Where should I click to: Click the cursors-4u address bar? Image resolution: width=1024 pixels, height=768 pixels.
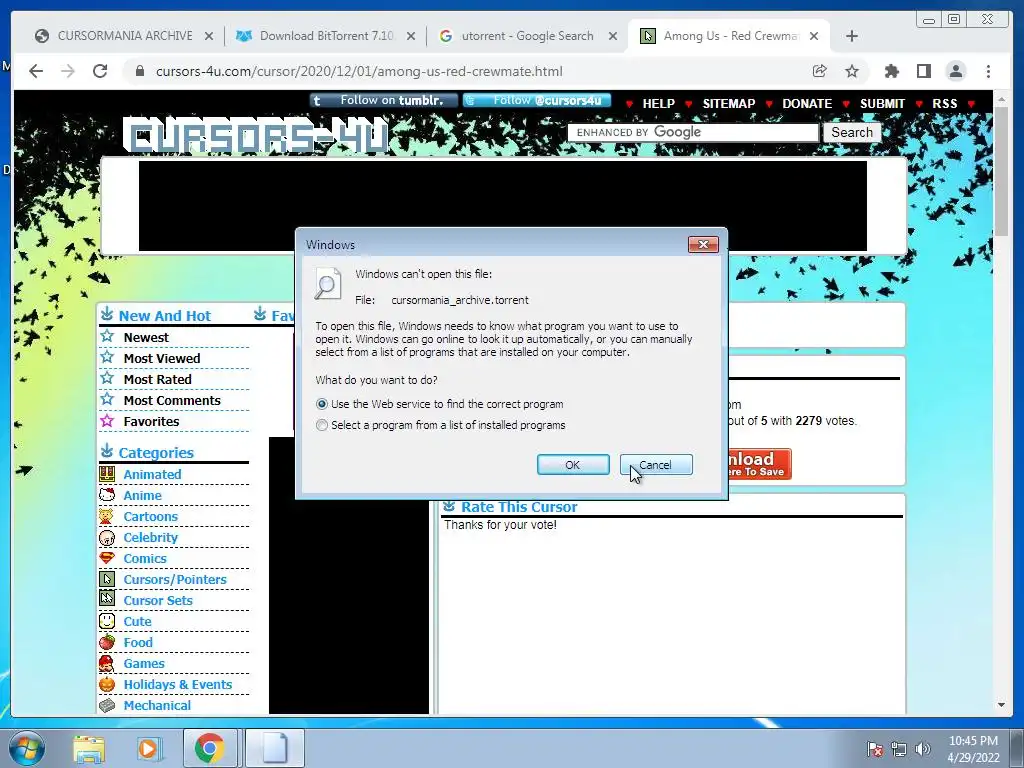[359, 71]
